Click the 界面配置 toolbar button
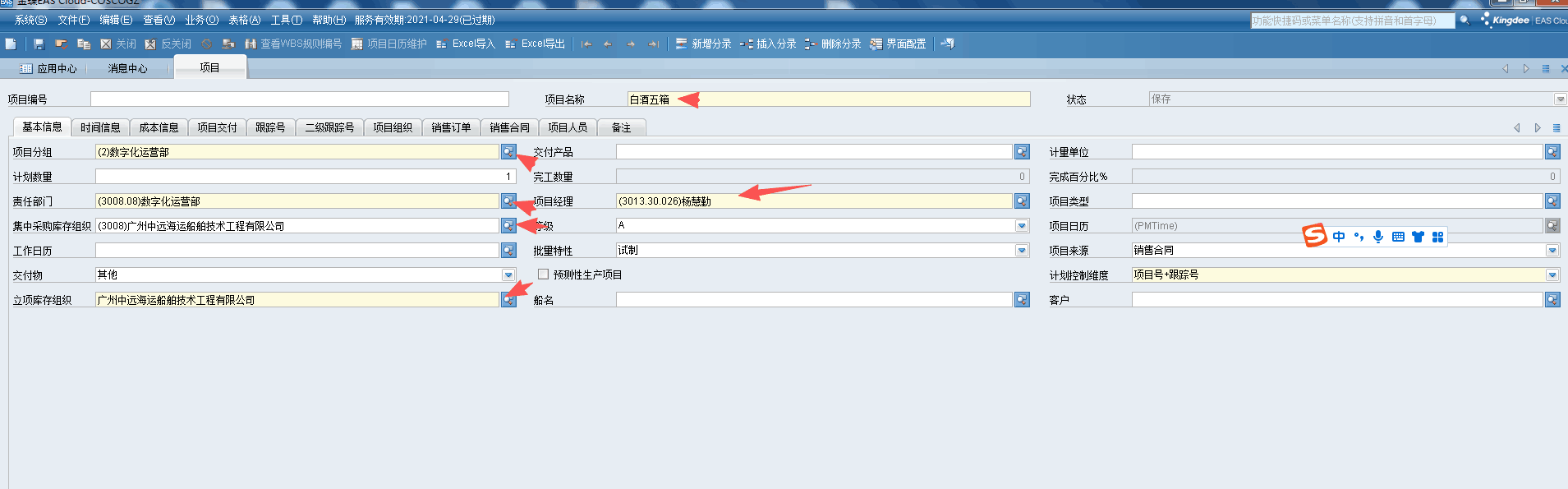 [899, 44]
